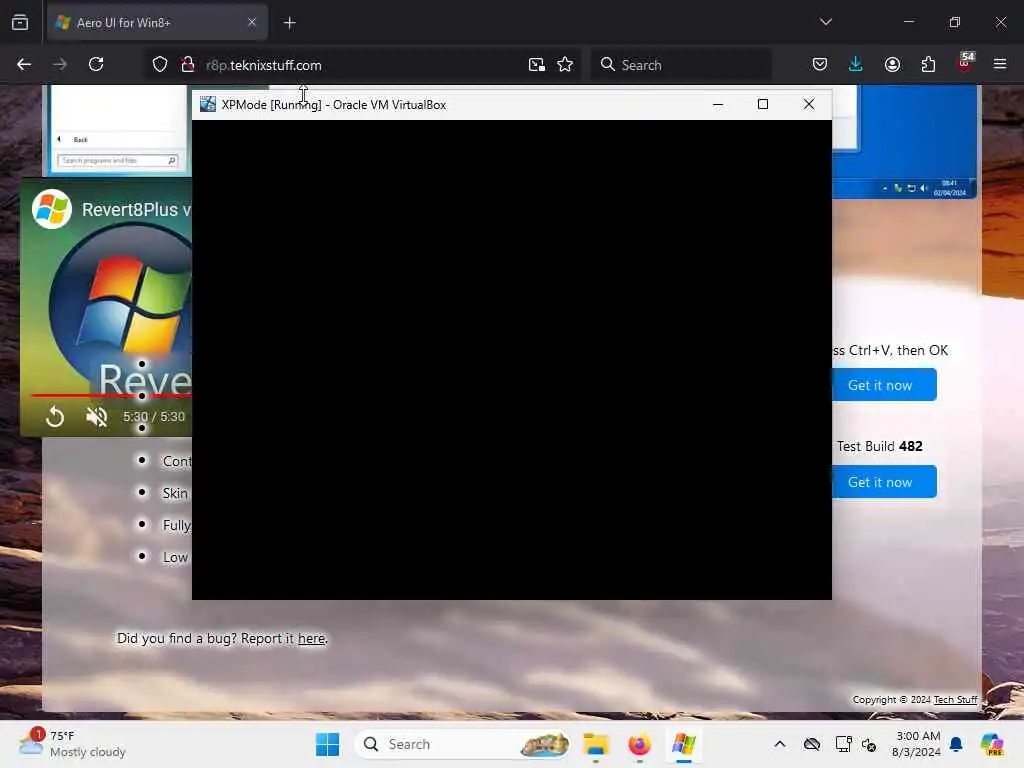Viewport: 1024px width, 768px height.
Task: View site security padlock info
Action: tap(187, 65)
